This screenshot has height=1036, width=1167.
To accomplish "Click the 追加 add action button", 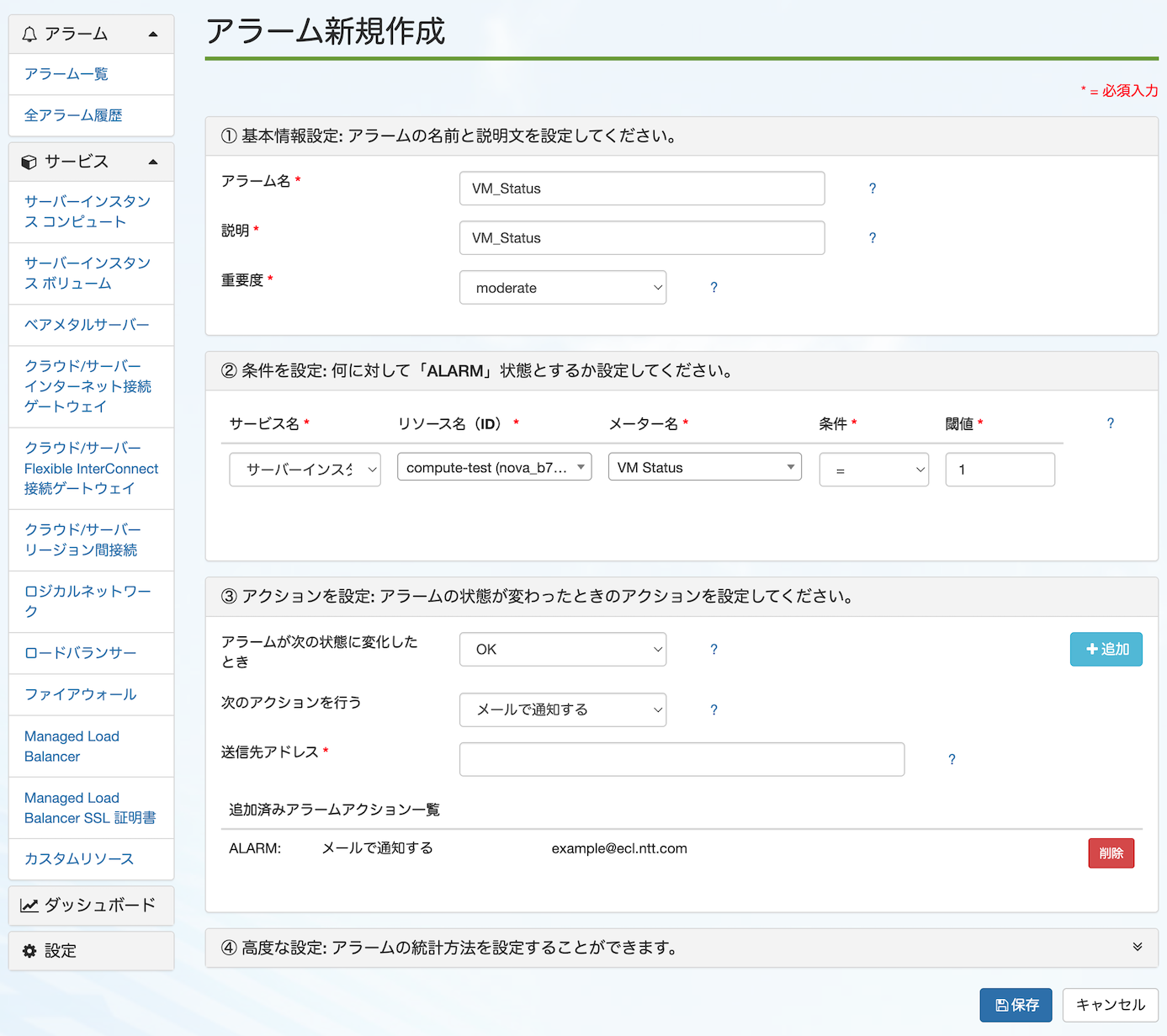I will (1106, 650).
